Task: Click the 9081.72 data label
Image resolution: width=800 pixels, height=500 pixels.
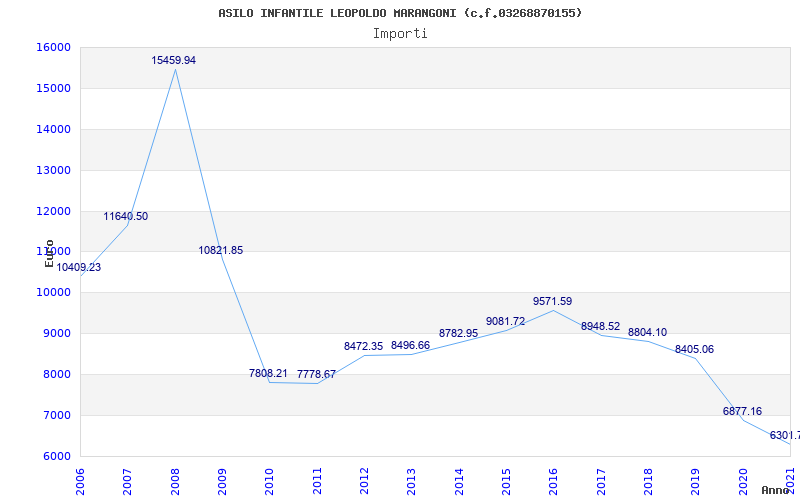Action: [x=506, y=321]
